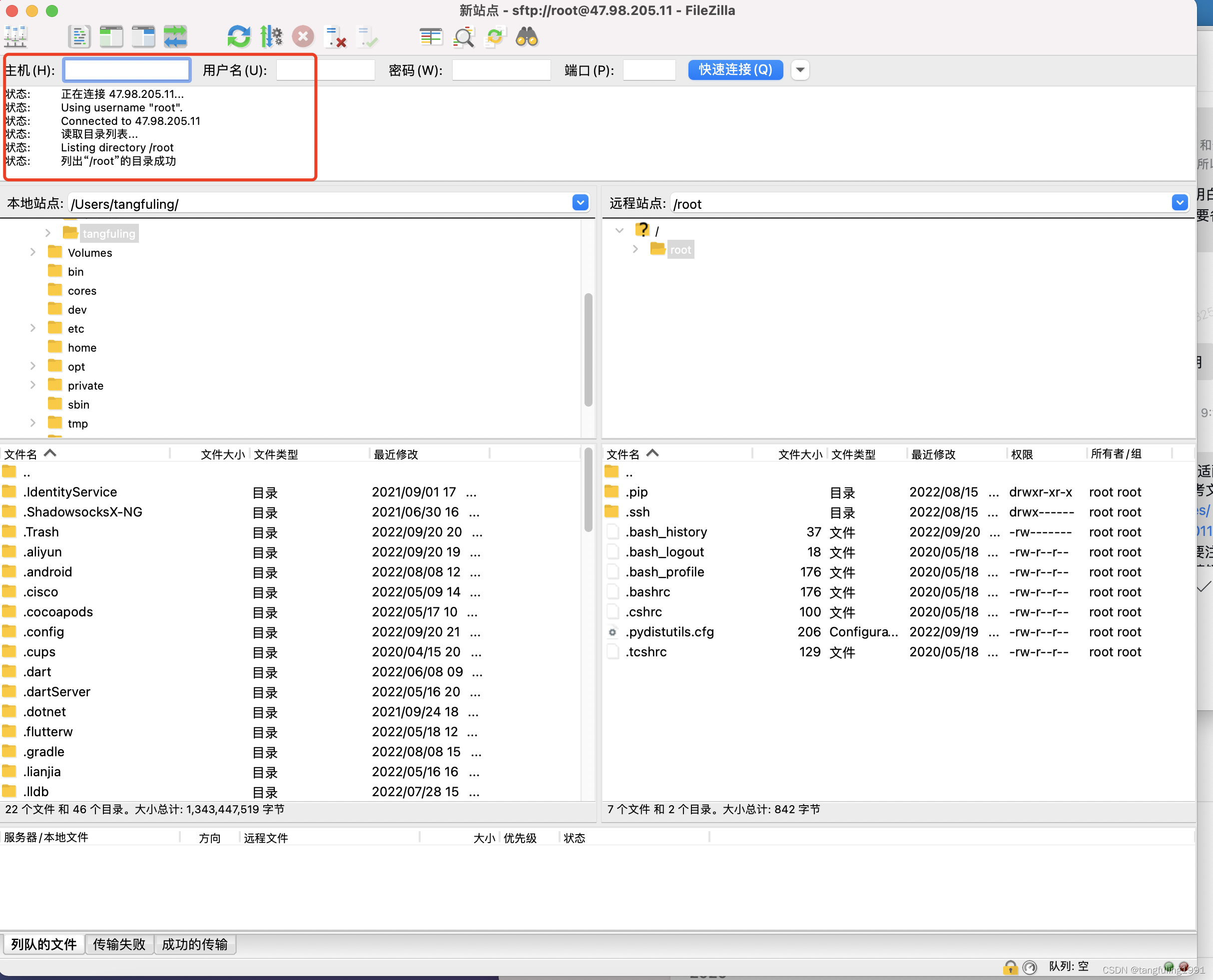Expand the opt folder

pyautogui.click(x=33, y=366)
